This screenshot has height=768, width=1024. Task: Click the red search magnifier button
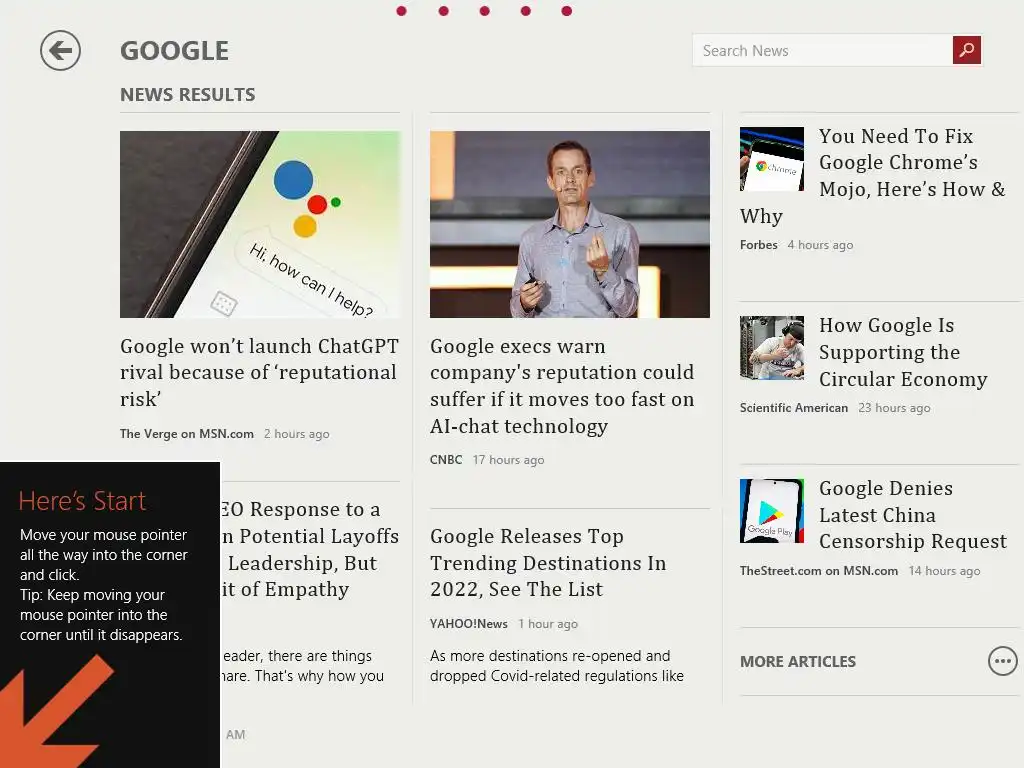coord(967,50)
